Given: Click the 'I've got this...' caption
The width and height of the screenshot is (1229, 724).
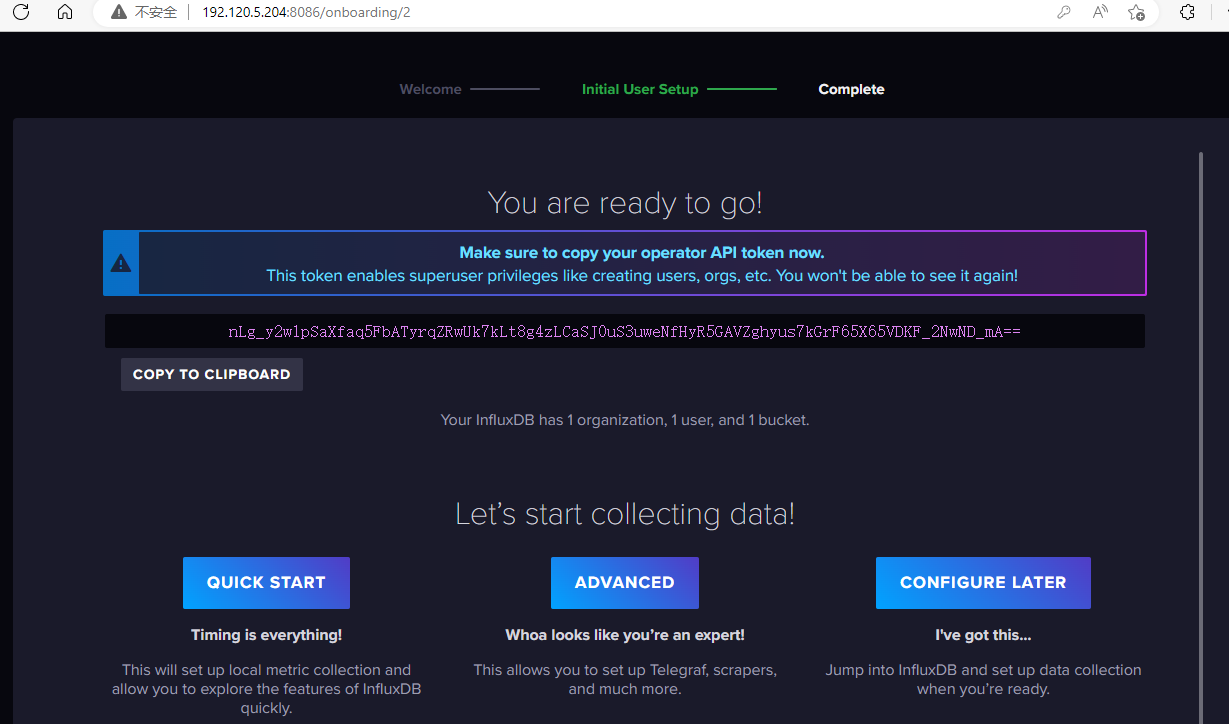Looking at the screenshot, I should pyautogui.click(x=983, y=635).
